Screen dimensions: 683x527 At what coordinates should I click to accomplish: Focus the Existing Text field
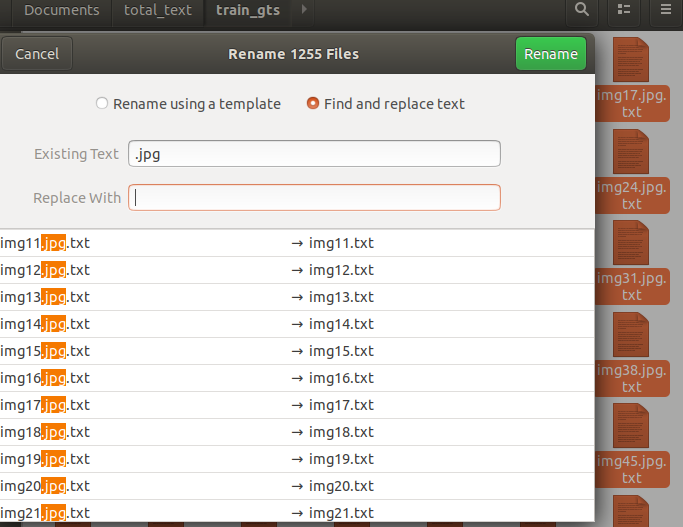(x=314, y=153)
